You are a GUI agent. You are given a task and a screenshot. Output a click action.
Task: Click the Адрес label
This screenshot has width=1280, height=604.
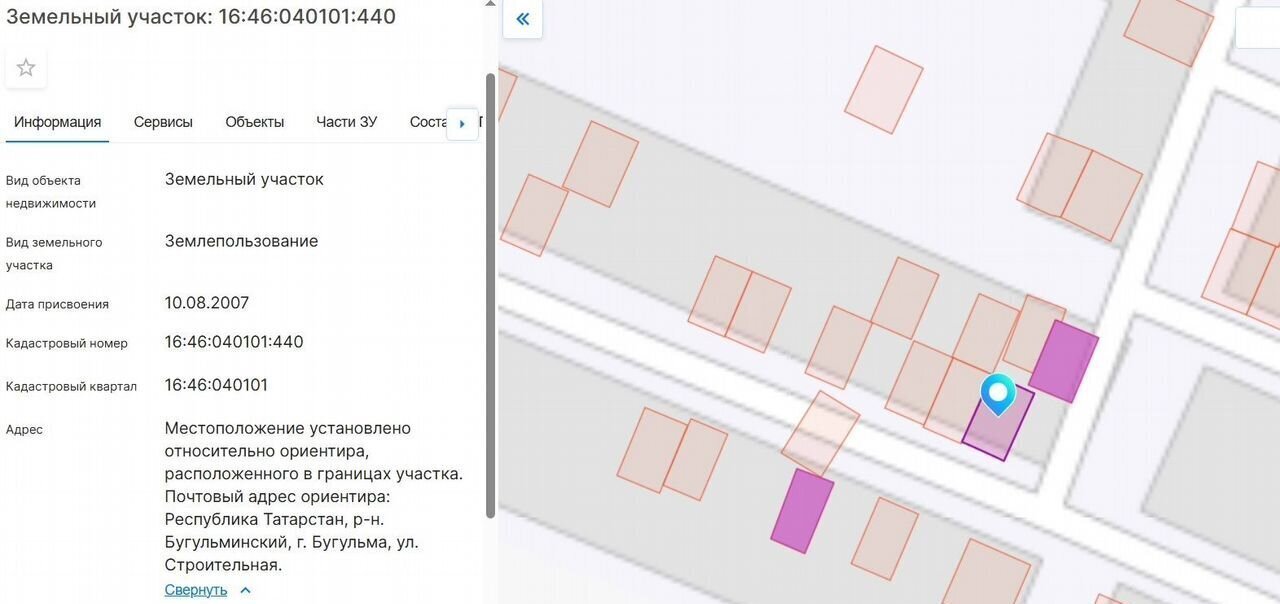tap(24, 430)
